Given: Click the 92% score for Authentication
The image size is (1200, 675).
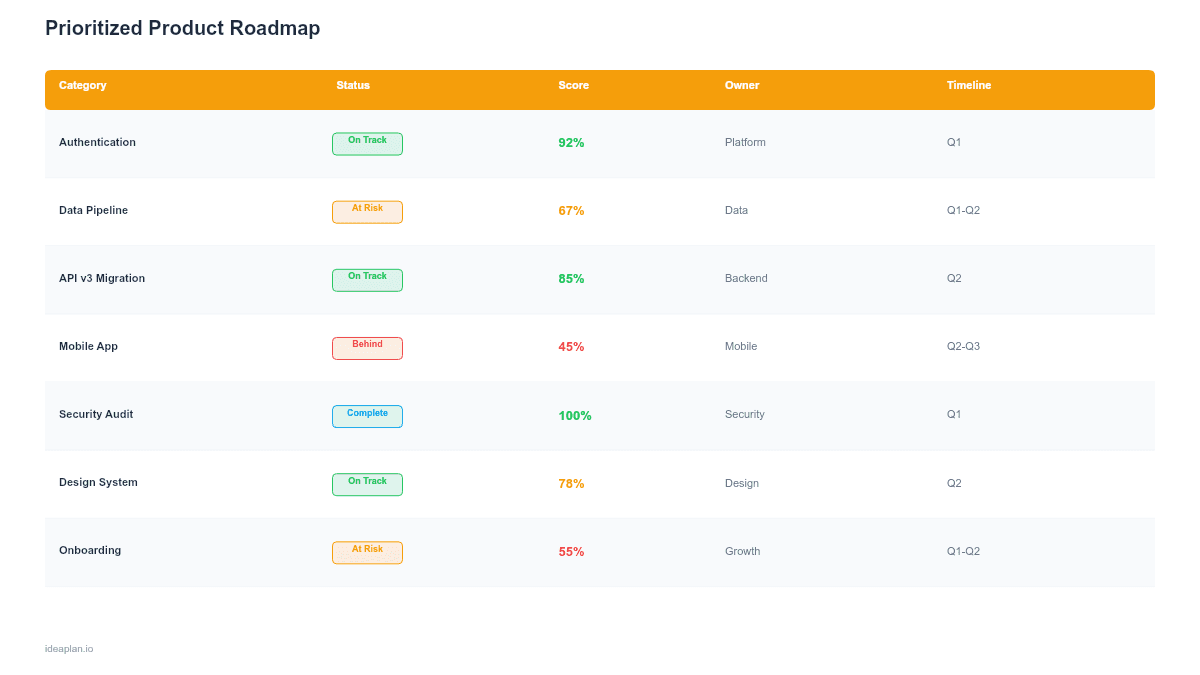Looking at the screenshot, I should click(571, 142).
